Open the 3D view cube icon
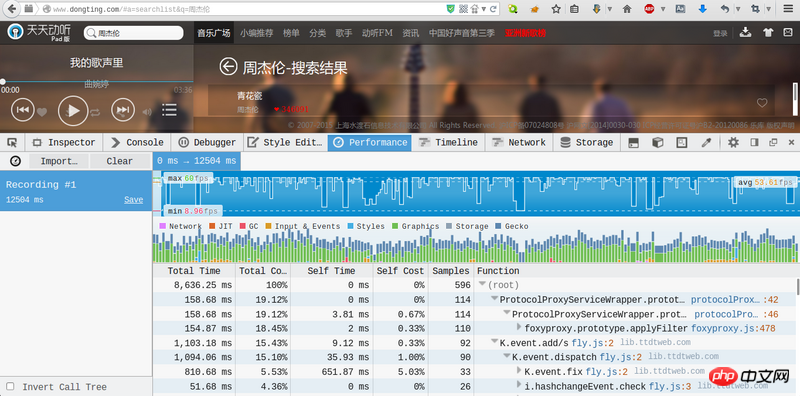The height and width of the screenshot is (396, 800). [x=658, y=143]
